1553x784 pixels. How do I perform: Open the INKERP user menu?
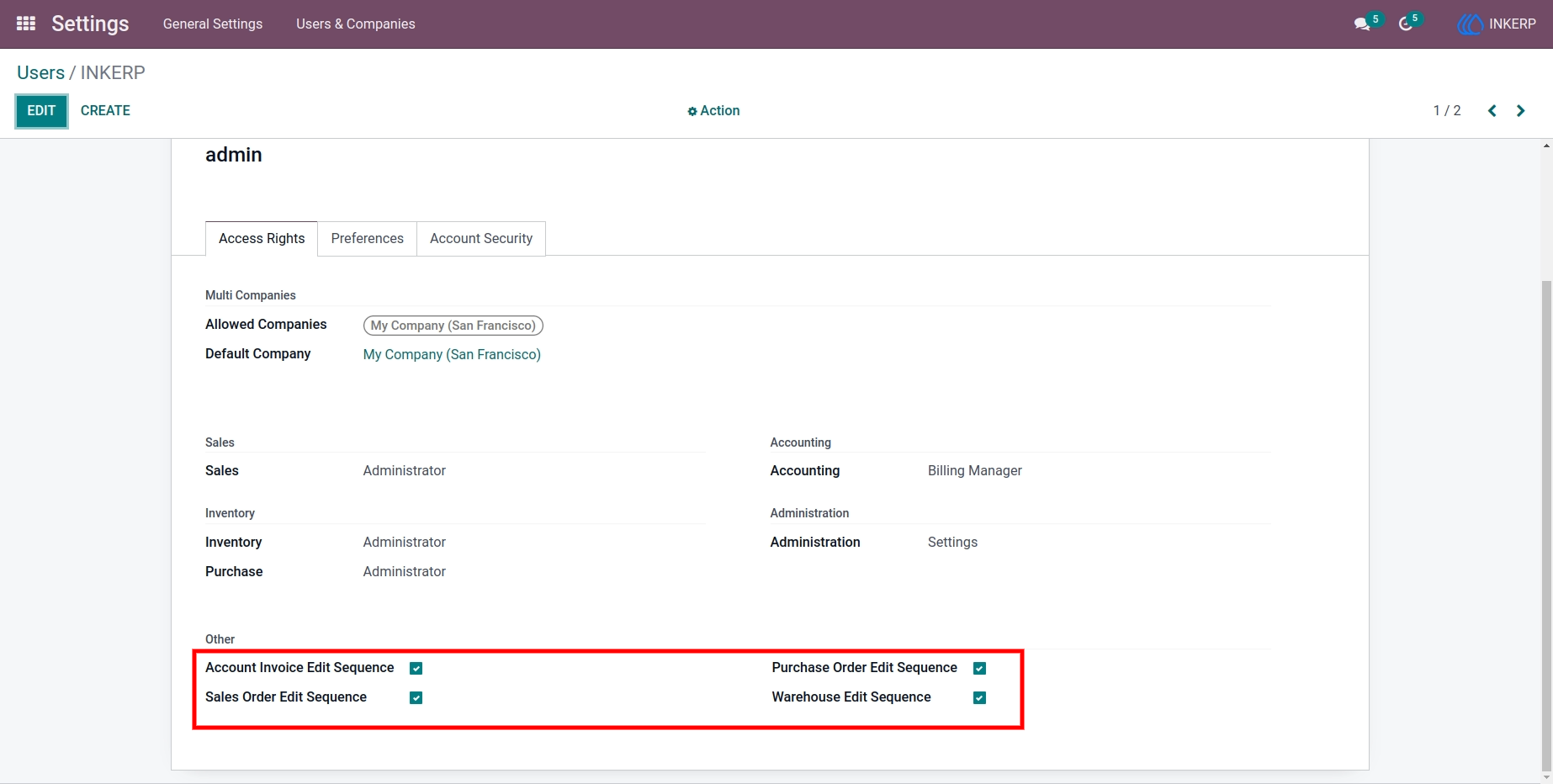click(x=1497, y=24)
